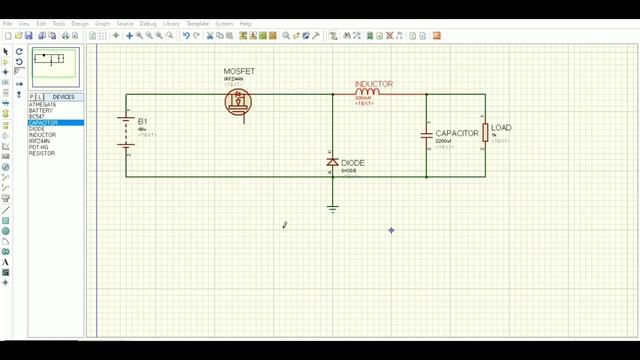Image resolution: width=640 pixels, height=360 pixels.
Task: Select the selection mode arrow tool
Action: (5, 51)
